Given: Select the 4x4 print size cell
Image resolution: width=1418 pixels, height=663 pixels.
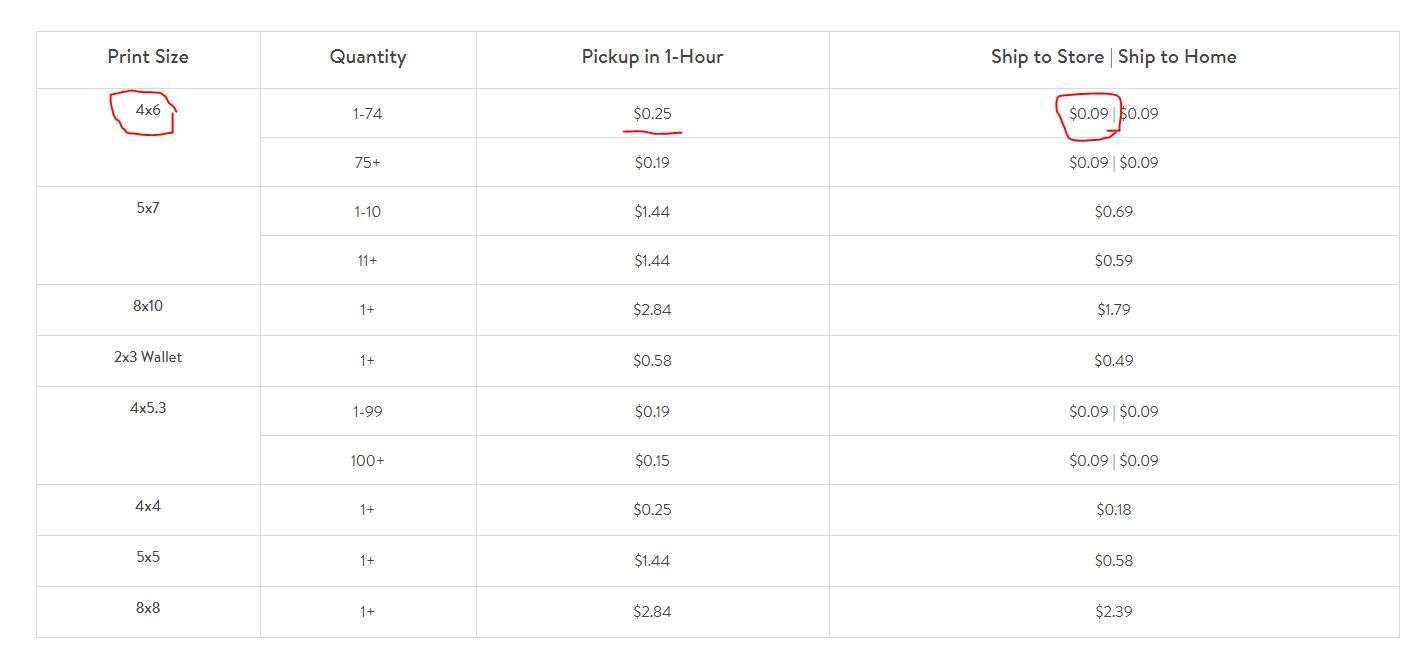Looking at the screenshot, I should point(148,506).
